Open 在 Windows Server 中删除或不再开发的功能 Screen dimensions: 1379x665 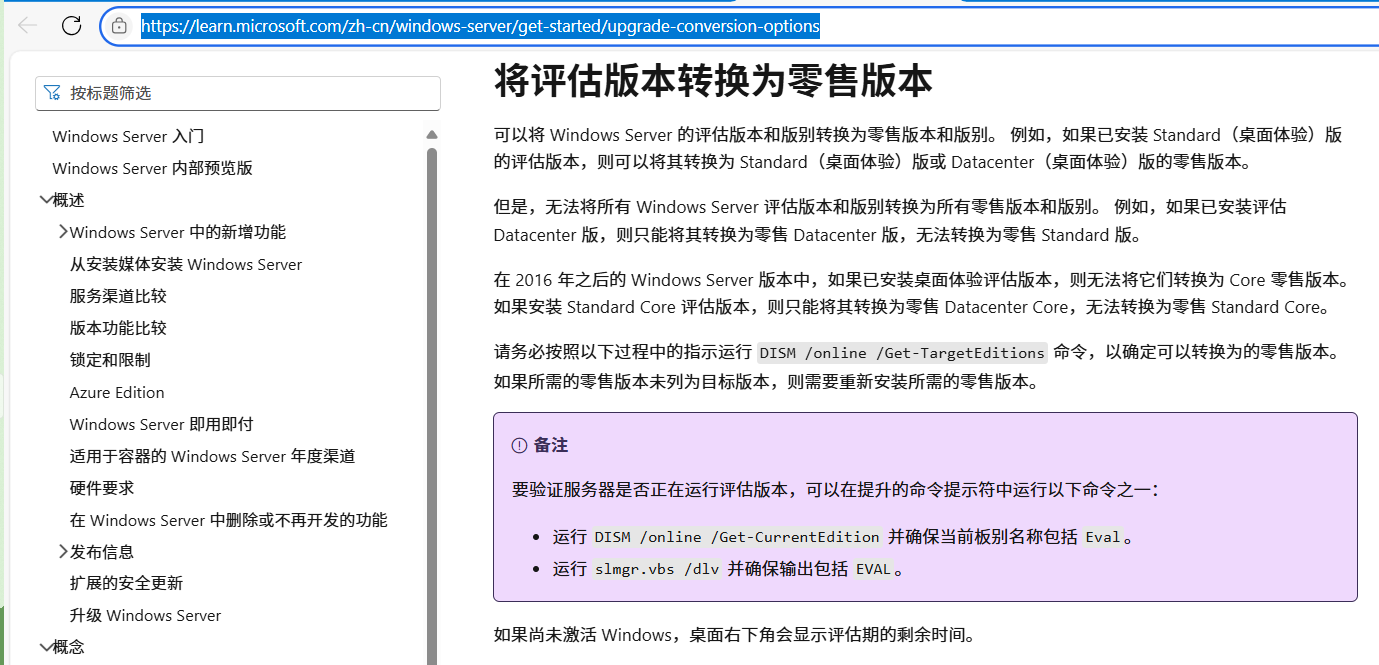228,520
